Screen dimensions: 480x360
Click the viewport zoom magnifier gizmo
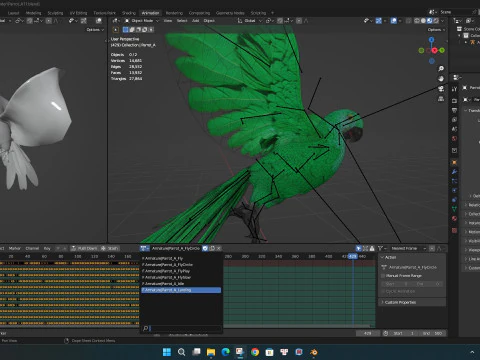click(x=441, y=69)
